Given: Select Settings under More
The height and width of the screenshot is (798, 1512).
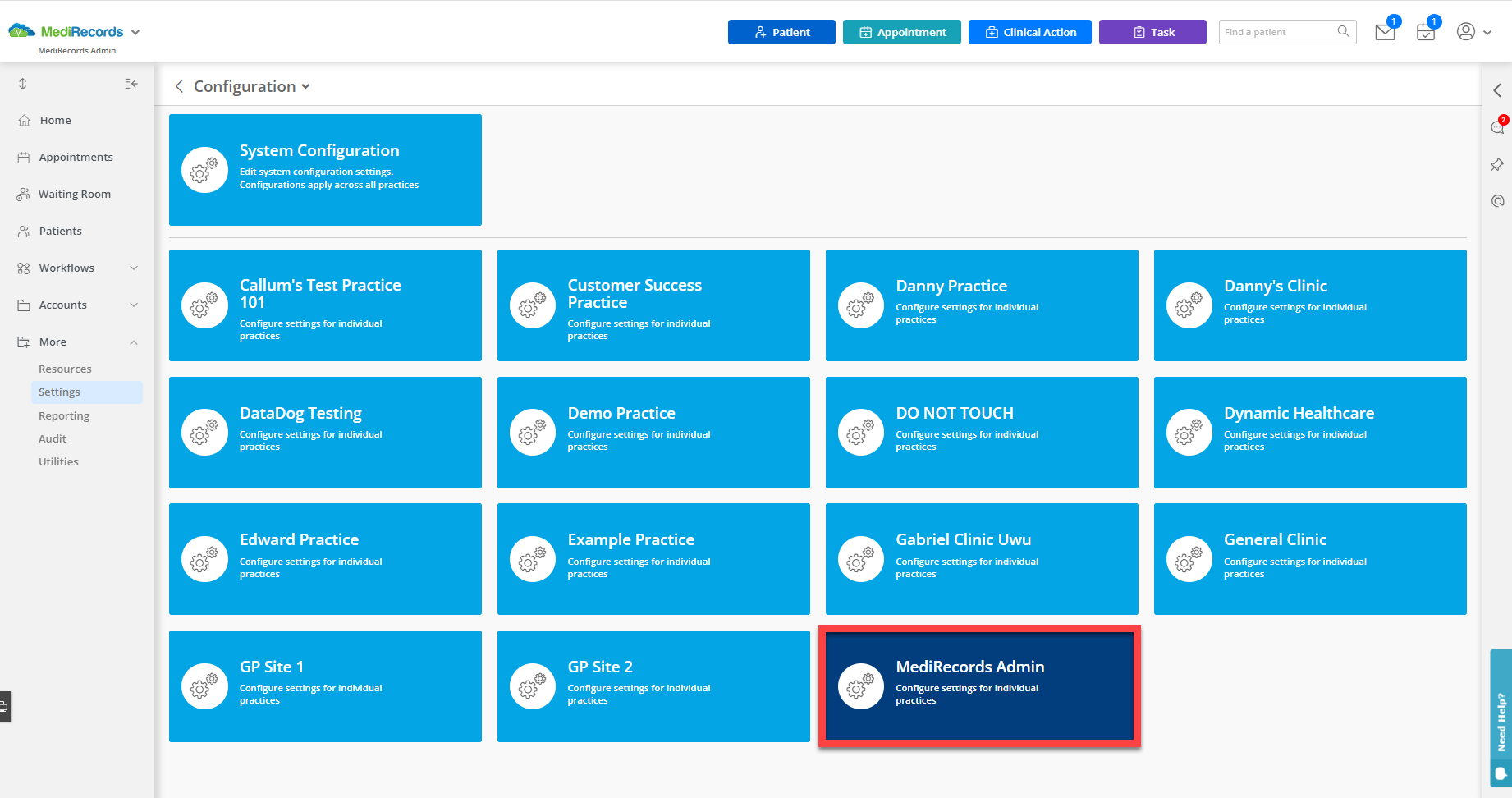Looking at the screenshot, I should point(87,392).
